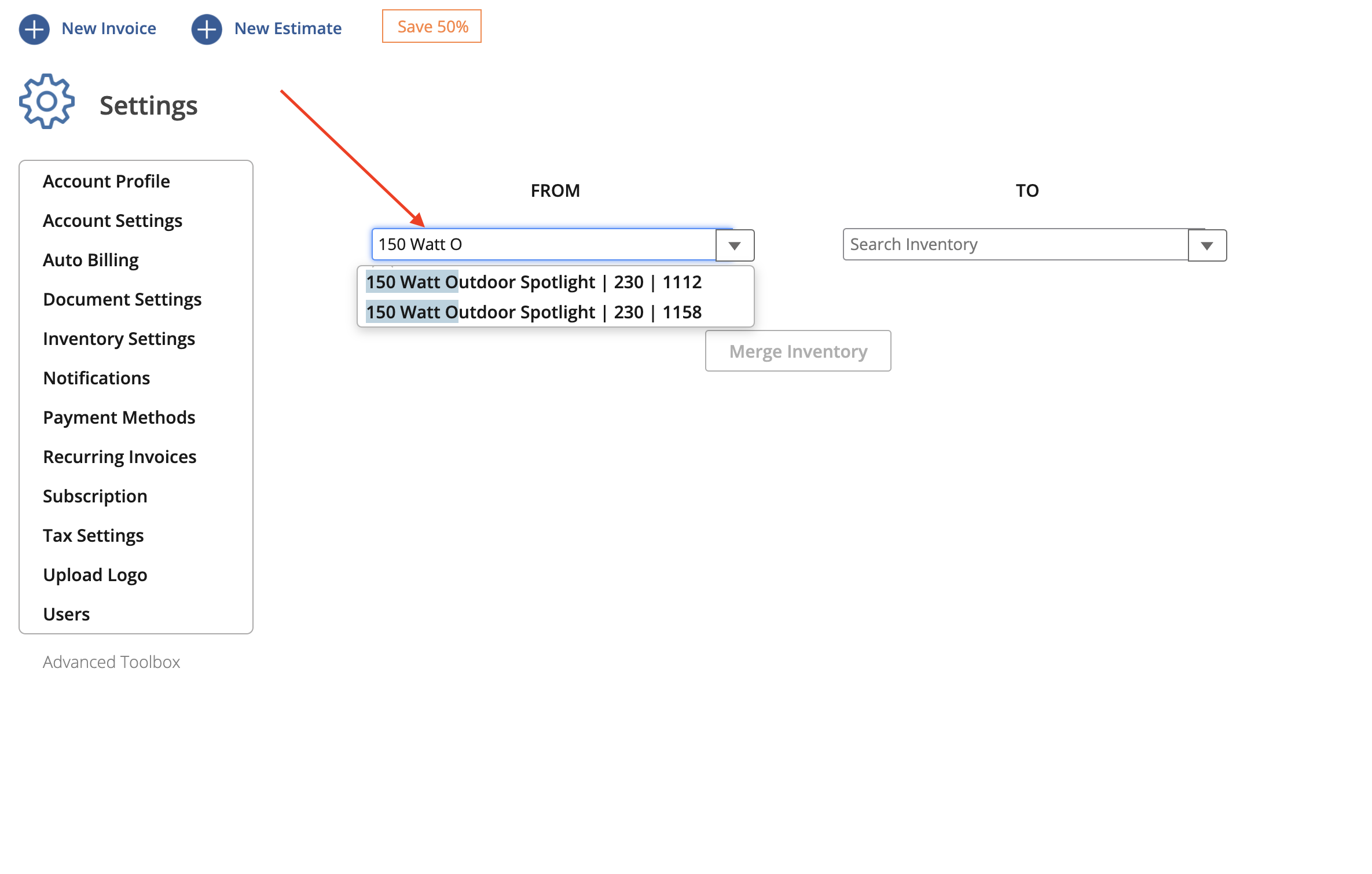Click the Advanced Toolbox link

[x=111, y=662]
